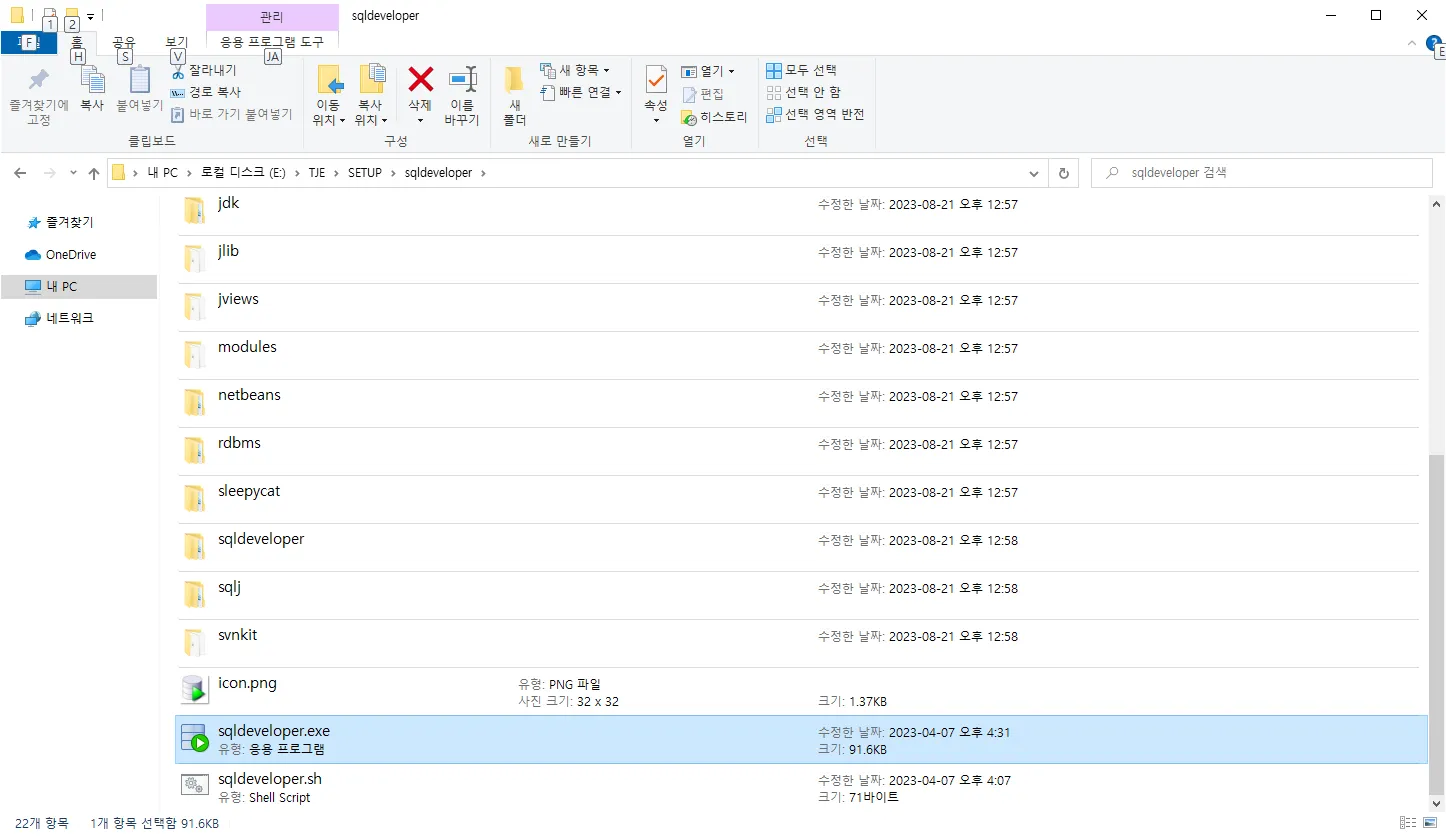The width and height of the screenshot is (1446, 836).
Task: Click 경로 복사 in the clipboard group
Action: [x=206, y=92]
